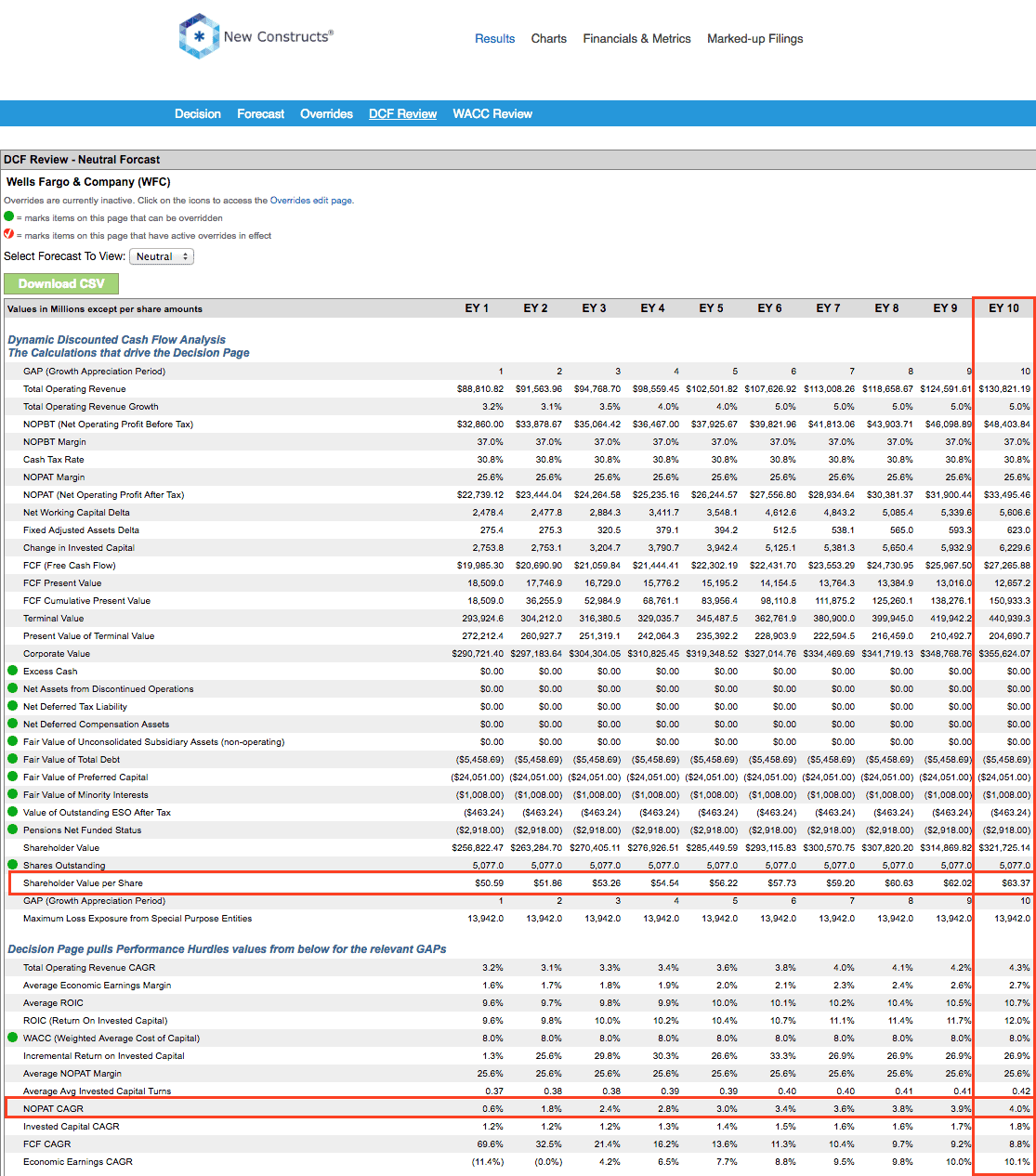Open the Results tab
Screen dimensions: 1036x1176
click(494, 38)
